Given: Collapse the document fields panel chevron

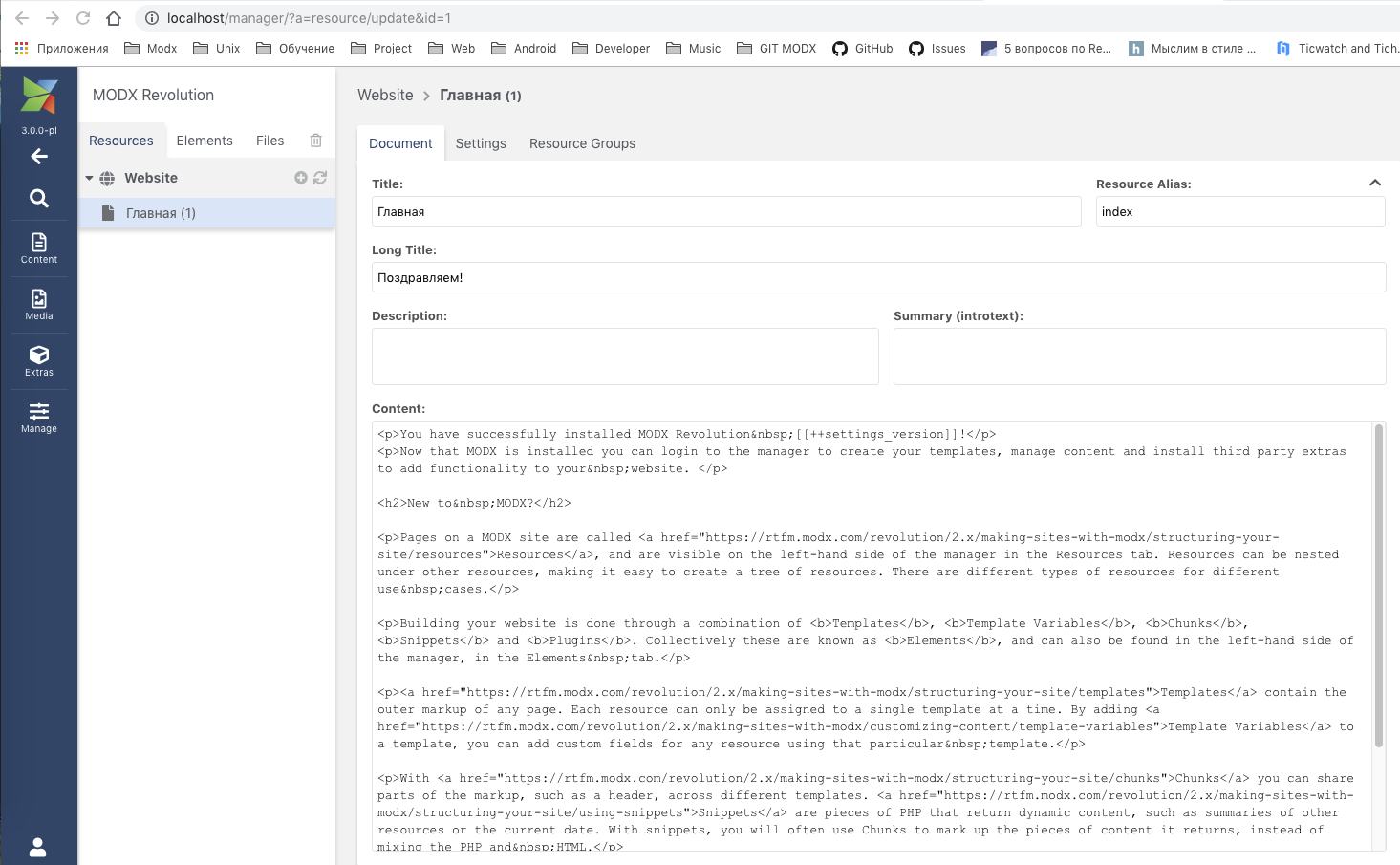Looking at the screenshot, I should click(x=1375, y=183).
